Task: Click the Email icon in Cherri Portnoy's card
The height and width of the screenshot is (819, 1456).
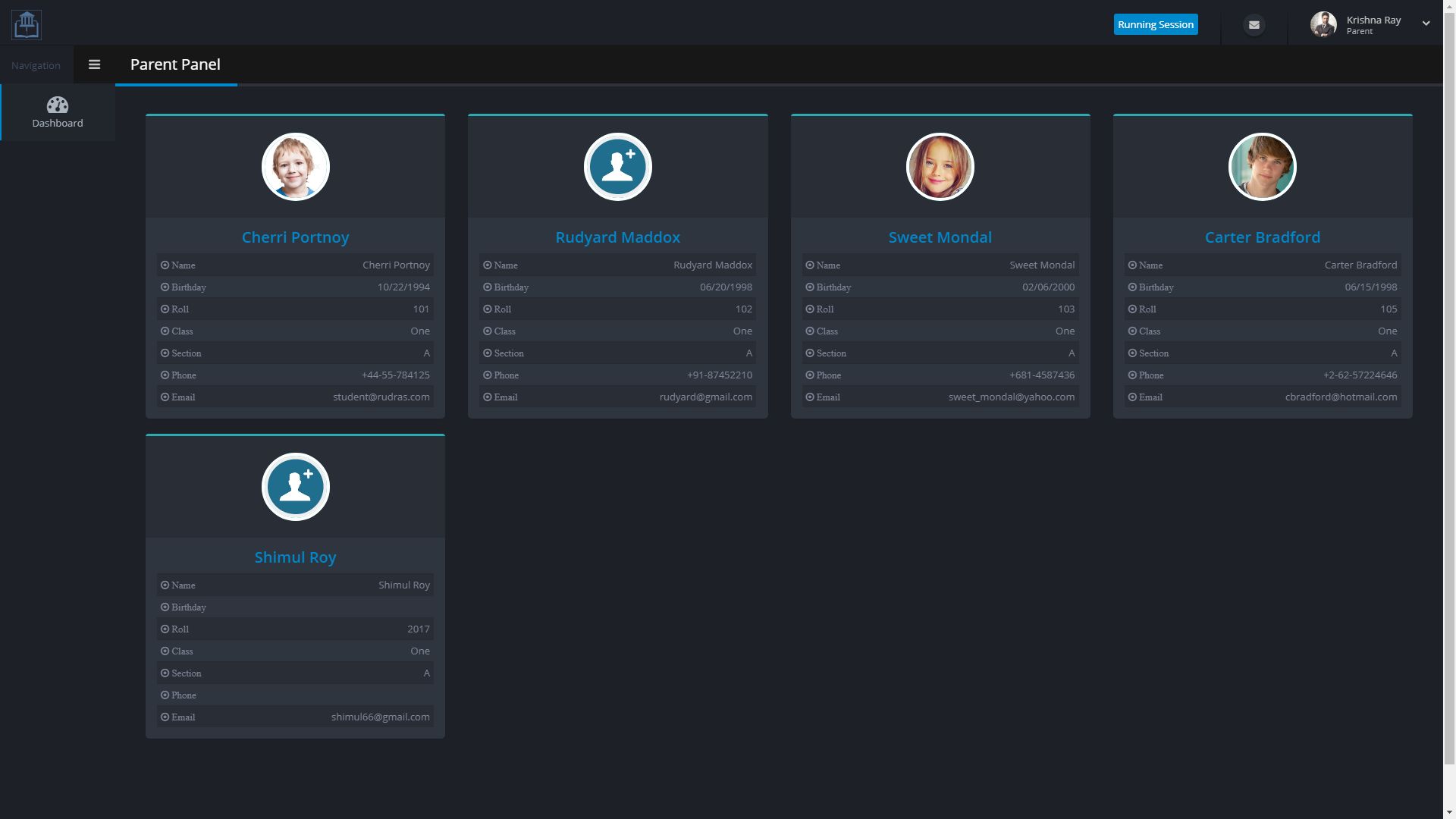Action: (x=165, y=397)
